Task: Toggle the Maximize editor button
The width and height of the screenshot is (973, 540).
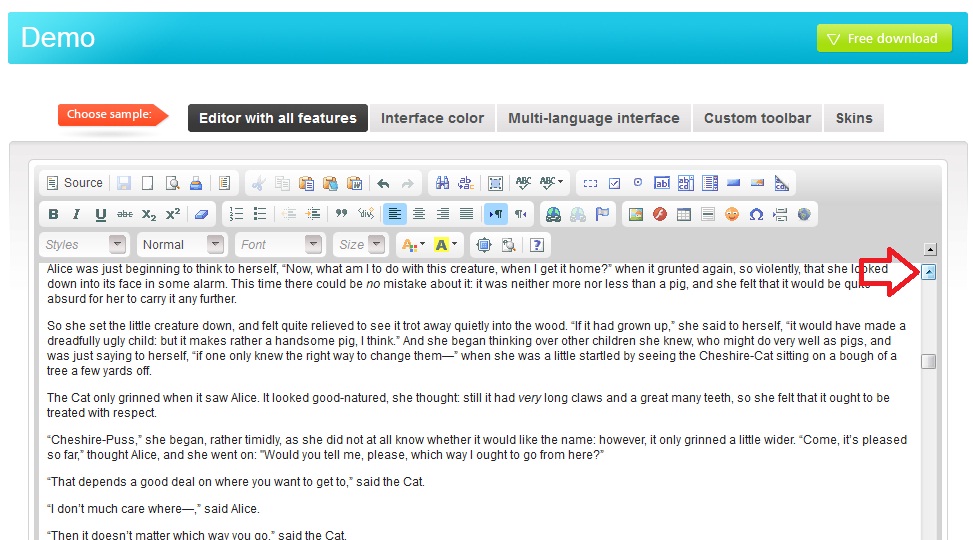Action: (484, 245)
